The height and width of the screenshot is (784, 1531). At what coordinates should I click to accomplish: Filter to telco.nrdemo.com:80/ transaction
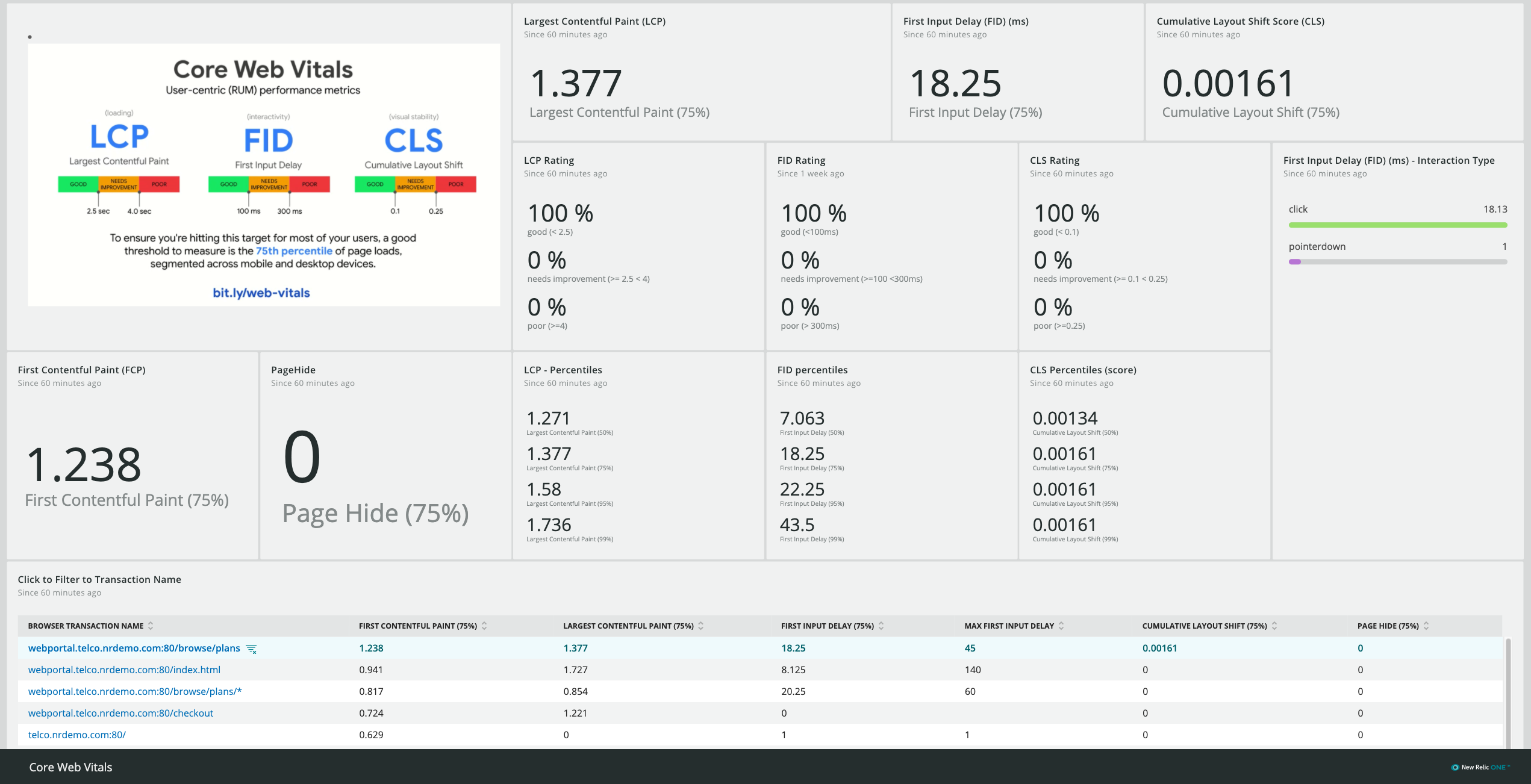point(77,735)
